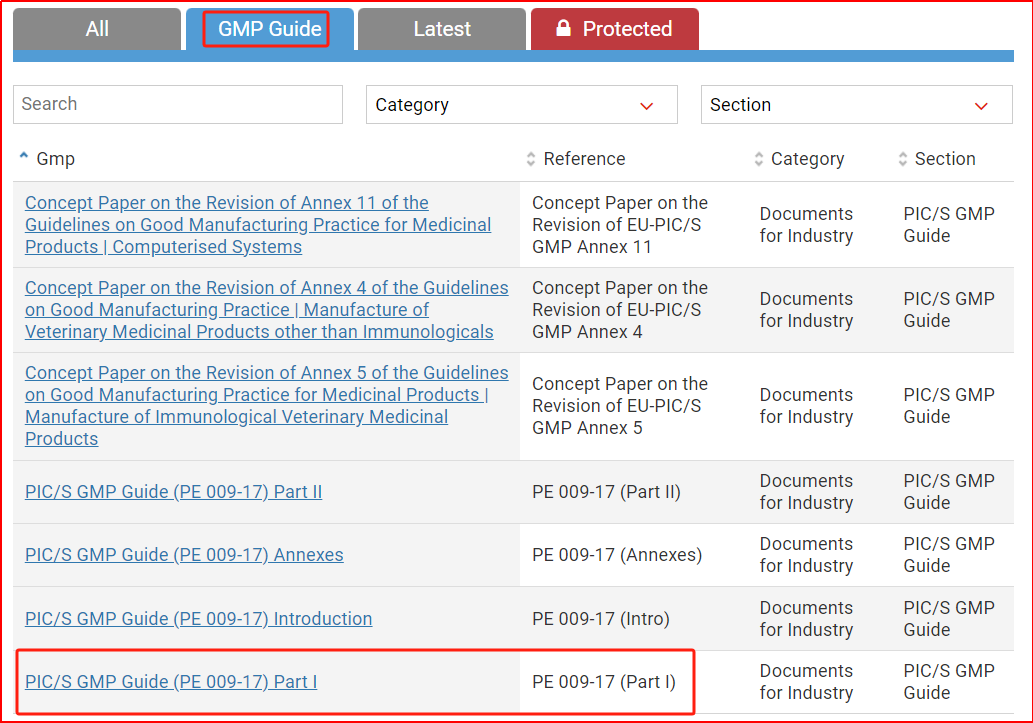Open PIC/S GMP Guide Annexes link
Screen dimensions: 1033x723
coord(184,555)
